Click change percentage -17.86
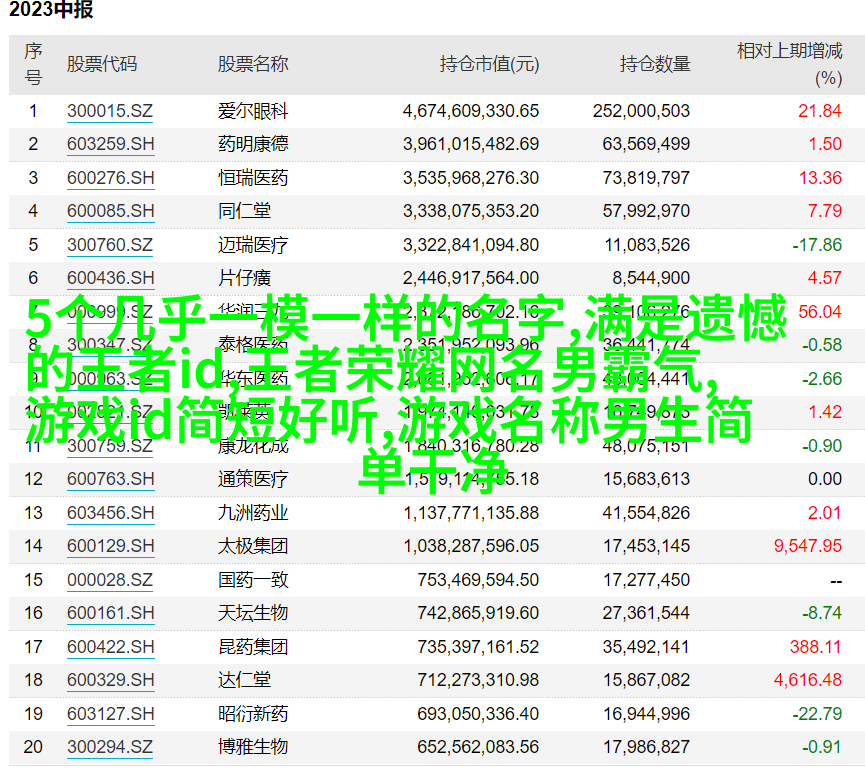Viewport: 865px width, 776px height. coord(817,245)
